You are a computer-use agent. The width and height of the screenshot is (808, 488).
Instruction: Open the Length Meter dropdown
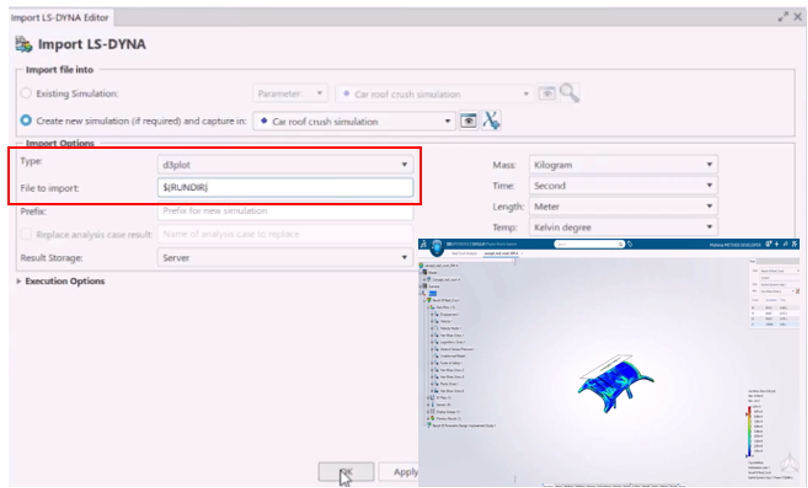[x=623, y=207]
